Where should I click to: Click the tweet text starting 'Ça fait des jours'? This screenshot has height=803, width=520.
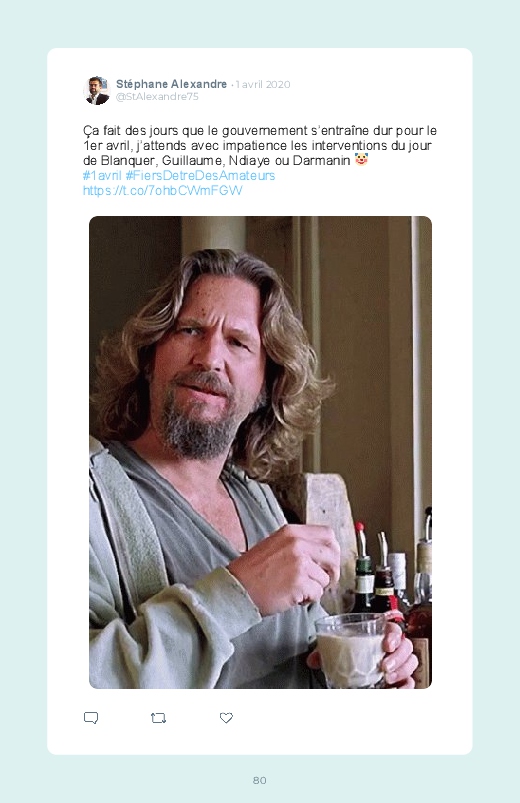[260, 145]
